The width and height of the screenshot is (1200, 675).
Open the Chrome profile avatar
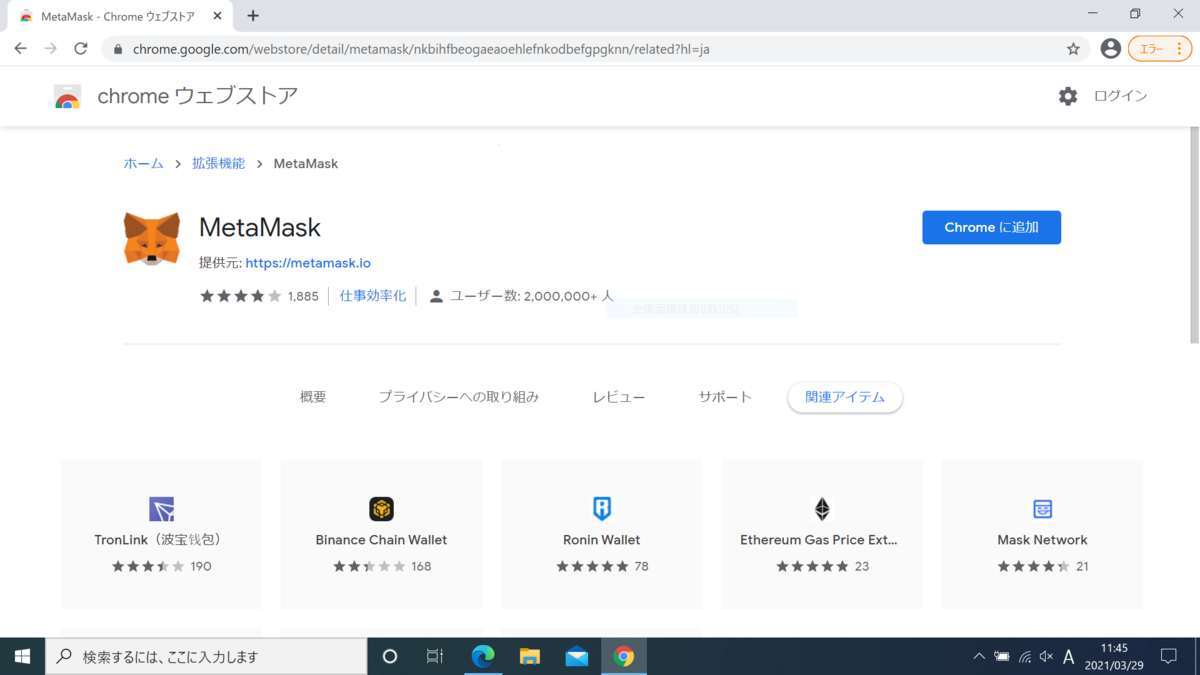click(1110, 48)
